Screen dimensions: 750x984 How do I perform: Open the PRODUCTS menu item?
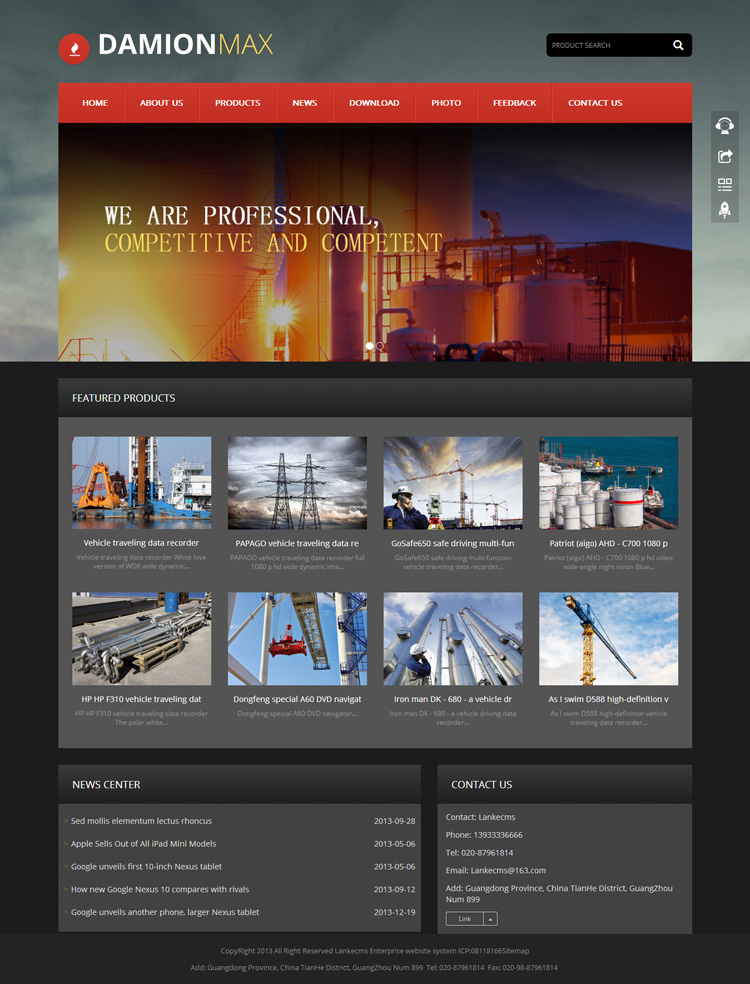point(237,103)
